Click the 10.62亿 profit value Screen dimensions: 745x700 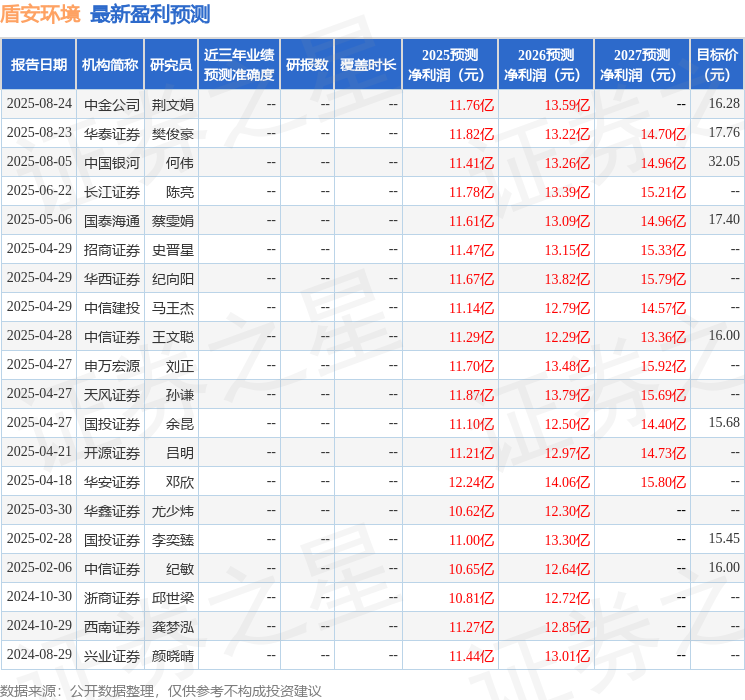point(471,511)
